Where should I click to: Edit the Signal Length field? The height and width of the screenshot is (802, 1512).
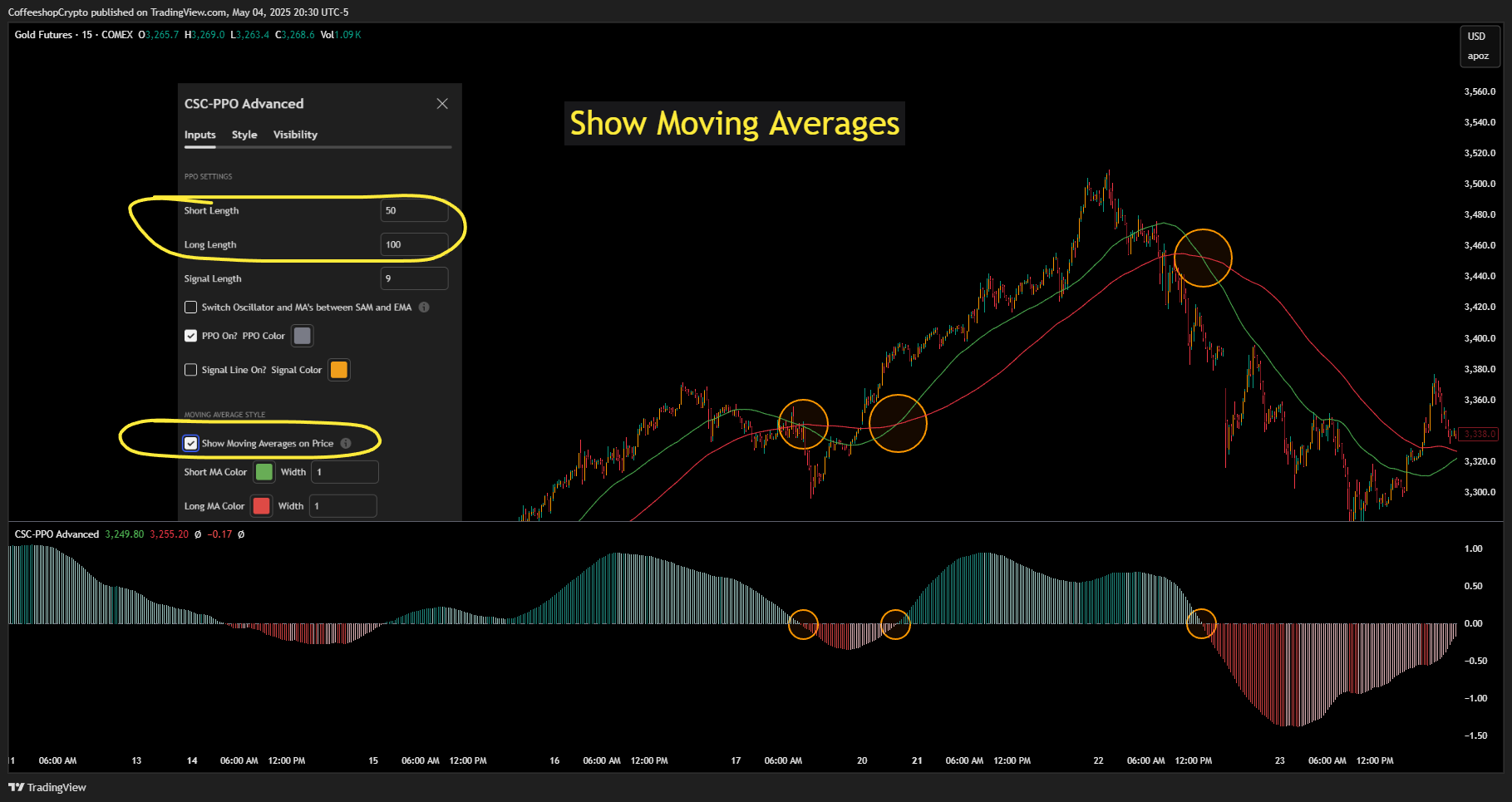tap(414, 278)
